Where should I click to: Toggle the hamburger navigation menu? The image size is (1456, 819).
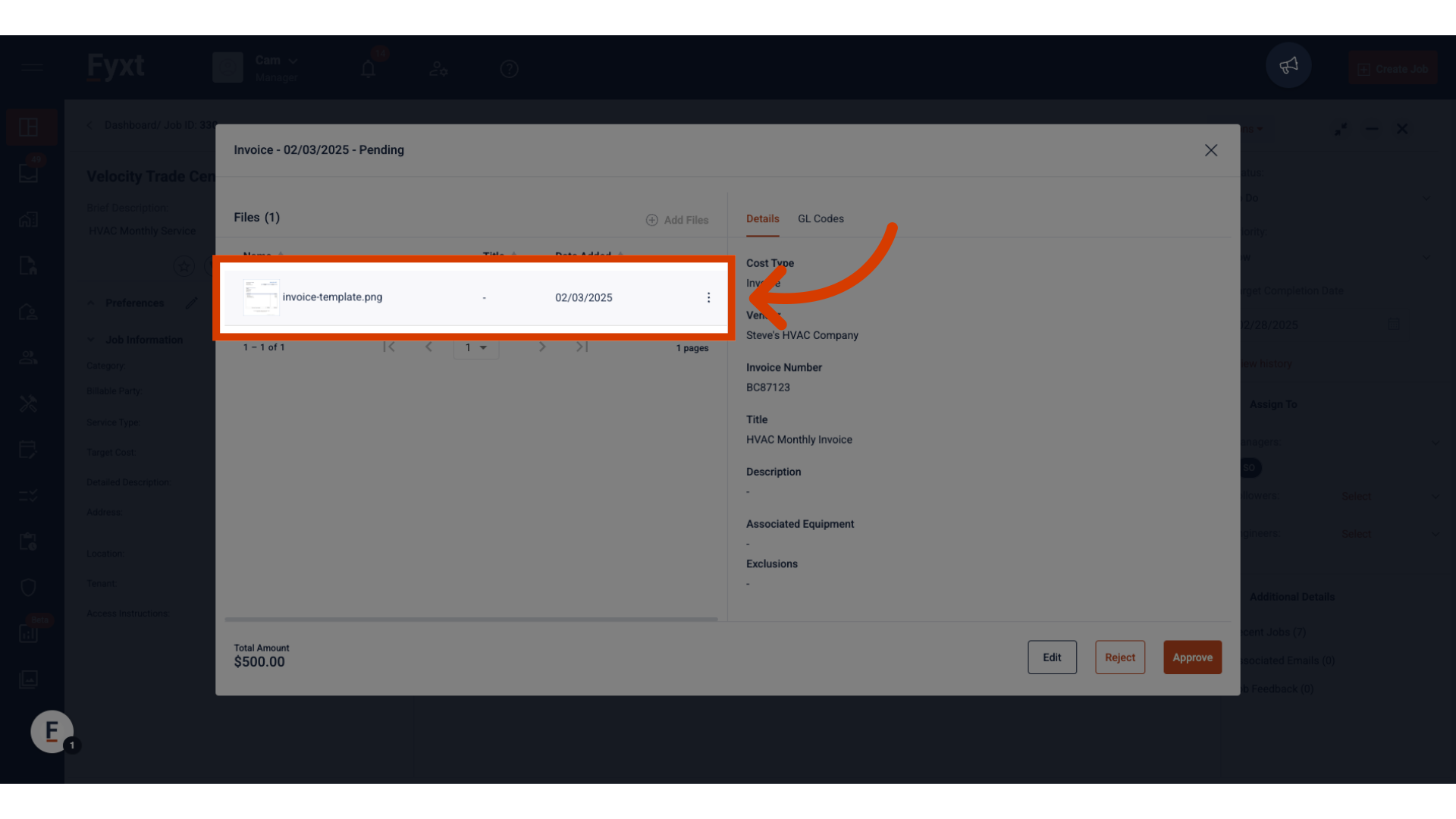[32, 67]
